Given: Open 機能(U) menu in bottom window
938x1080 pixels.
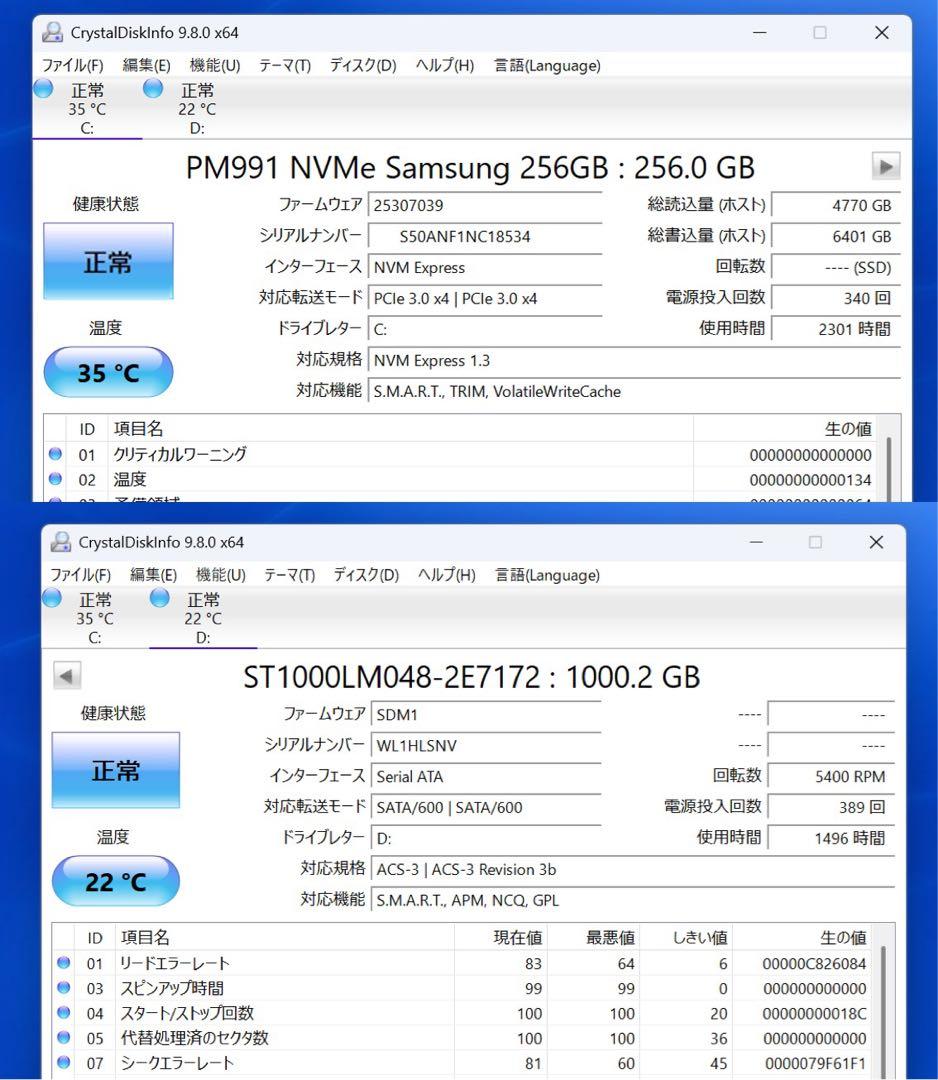Looking at the screenshot, I should click(221, 575).
